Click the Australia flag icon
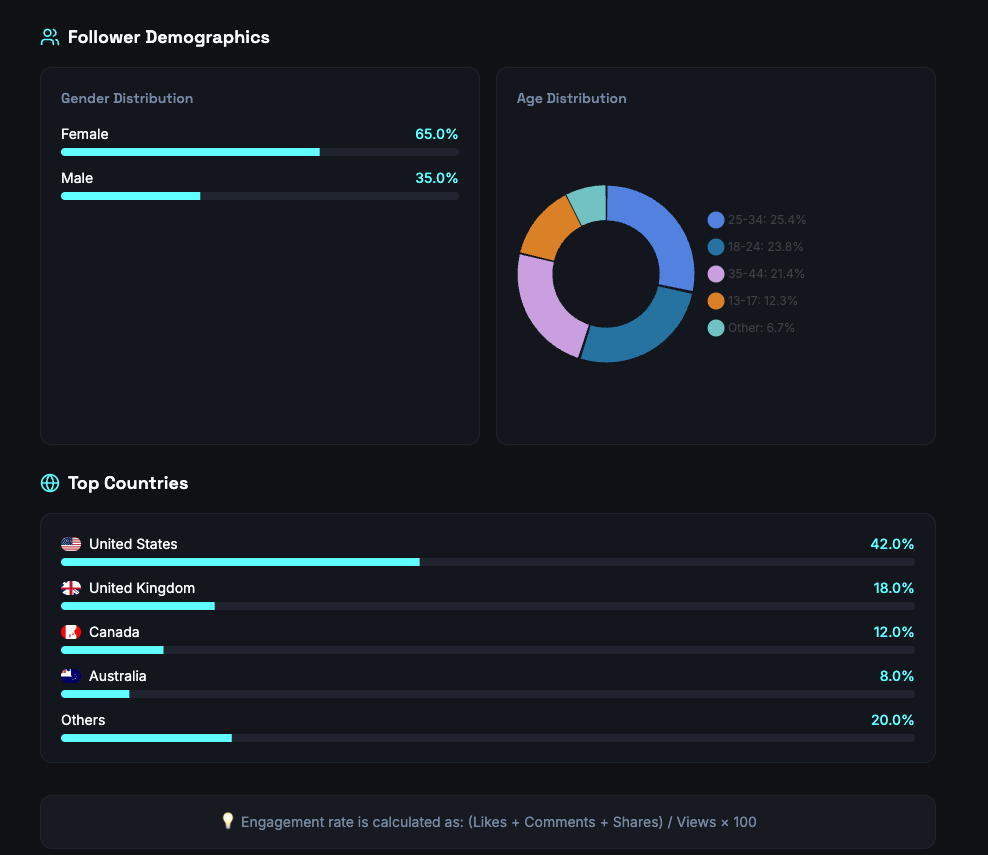 [70, 675]
